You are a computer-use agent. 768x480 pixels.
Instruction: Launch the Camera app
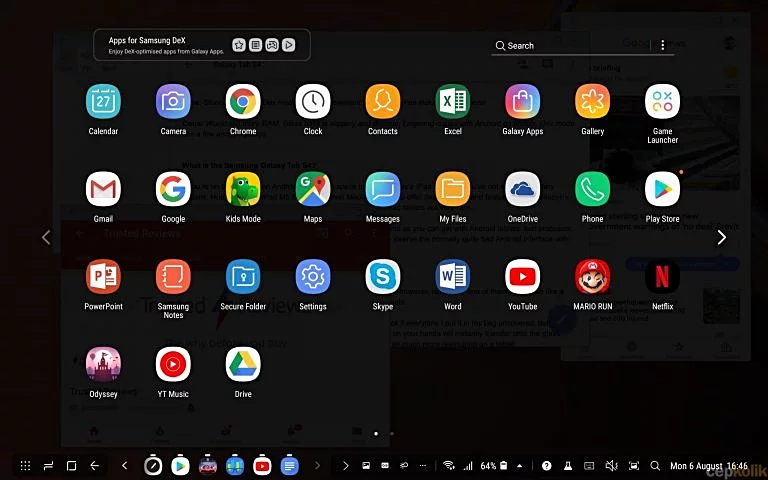click(173, 102)
